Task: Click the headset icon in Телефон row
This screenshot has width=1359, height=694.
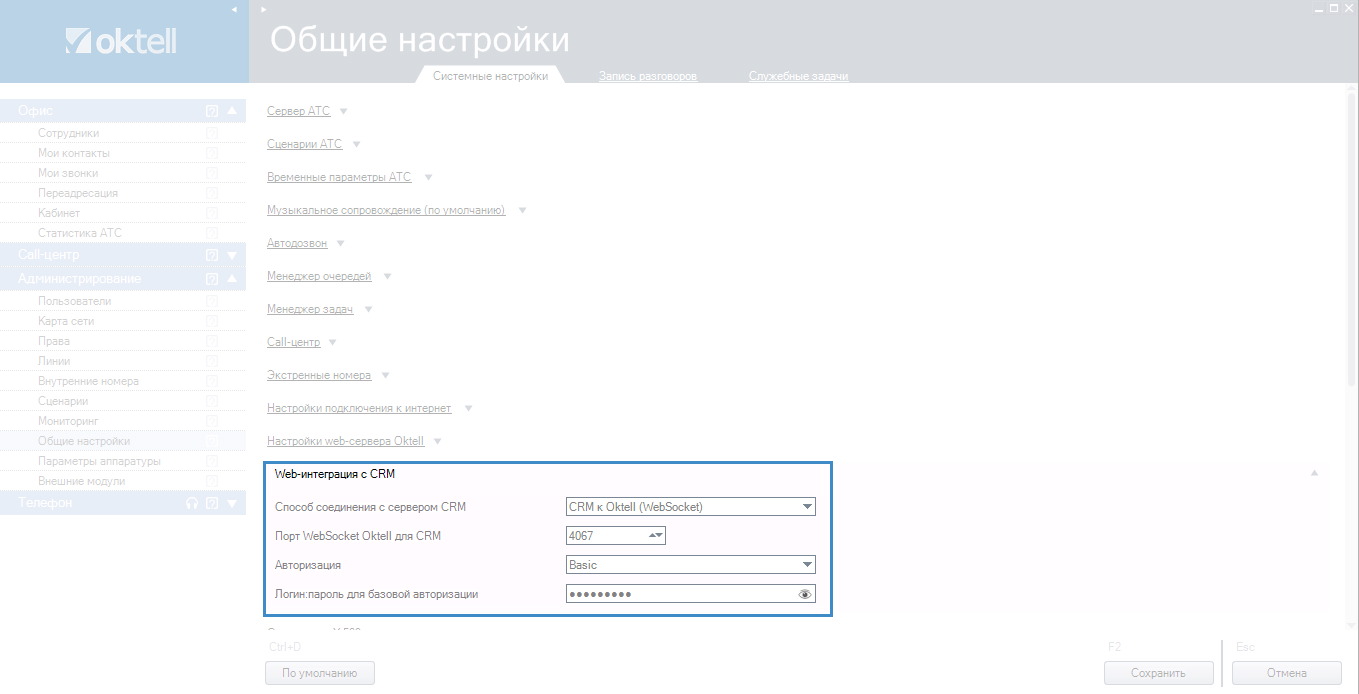Action: click(x=192, y=503)
